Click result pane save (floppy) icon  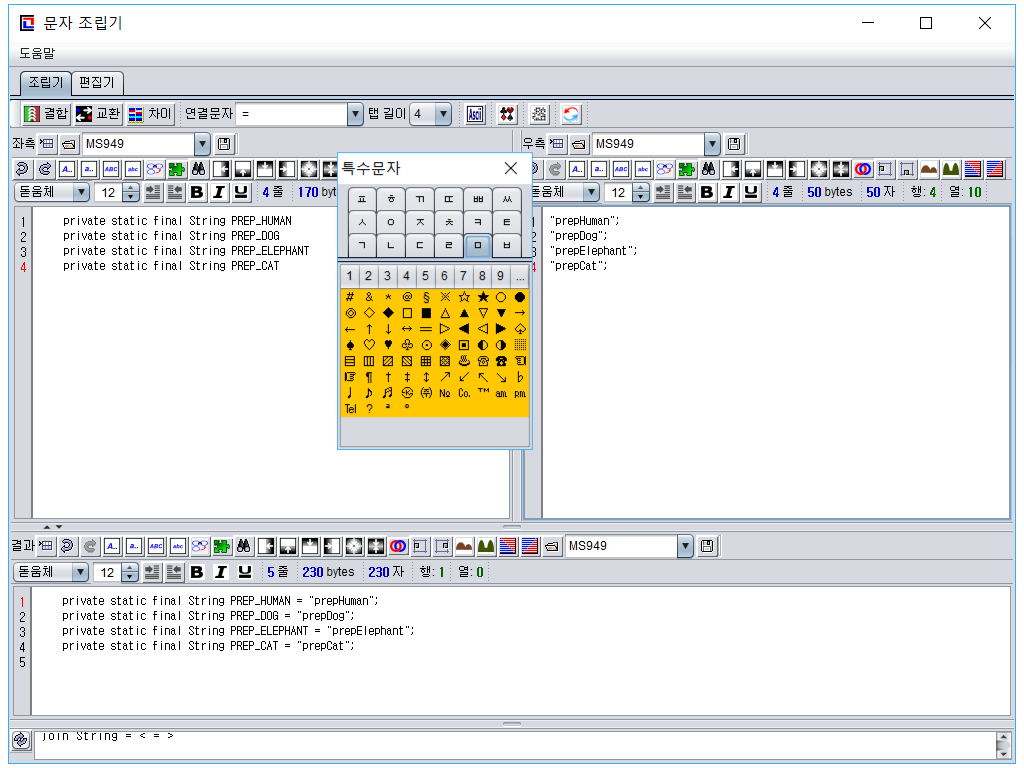pyautogui.click(x=707, y=546)
